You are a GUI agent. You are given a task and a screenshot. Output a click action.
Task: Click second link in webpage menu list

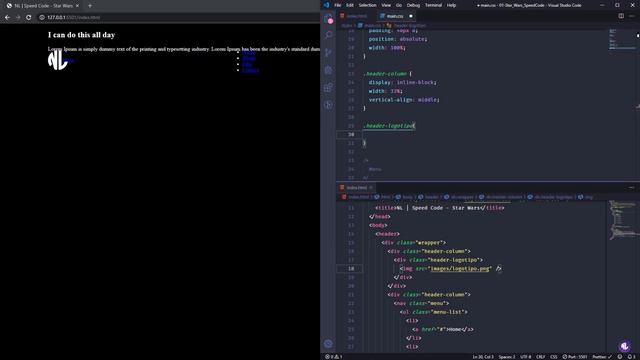point(249,58)
